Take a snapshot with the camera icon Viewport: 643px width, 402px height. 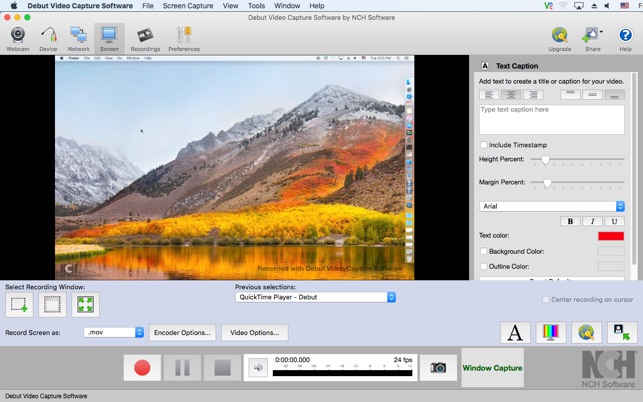[x=438, y=368]
